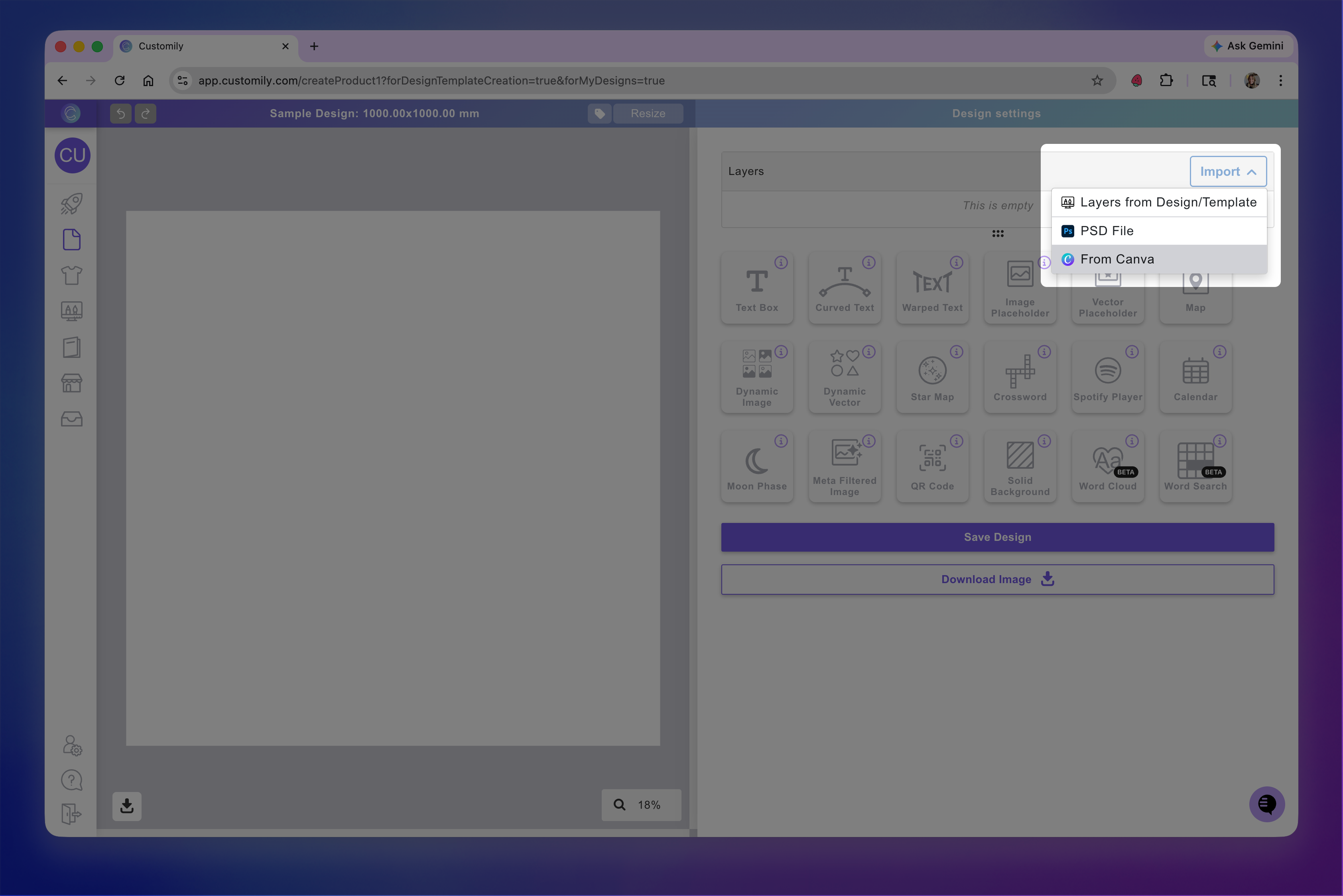Screen dimensions: 1343x896
Task: Click the Resize button
Action: click(648, 113)
